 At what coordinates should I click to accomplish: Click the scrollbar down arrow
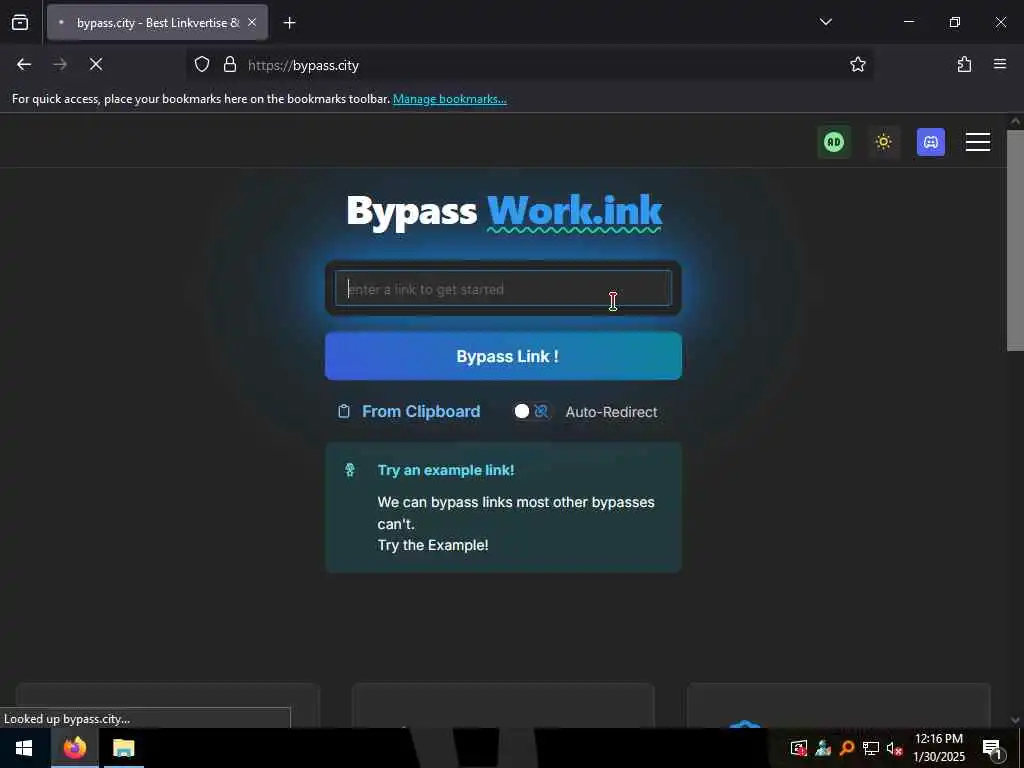pos(1015,720)
